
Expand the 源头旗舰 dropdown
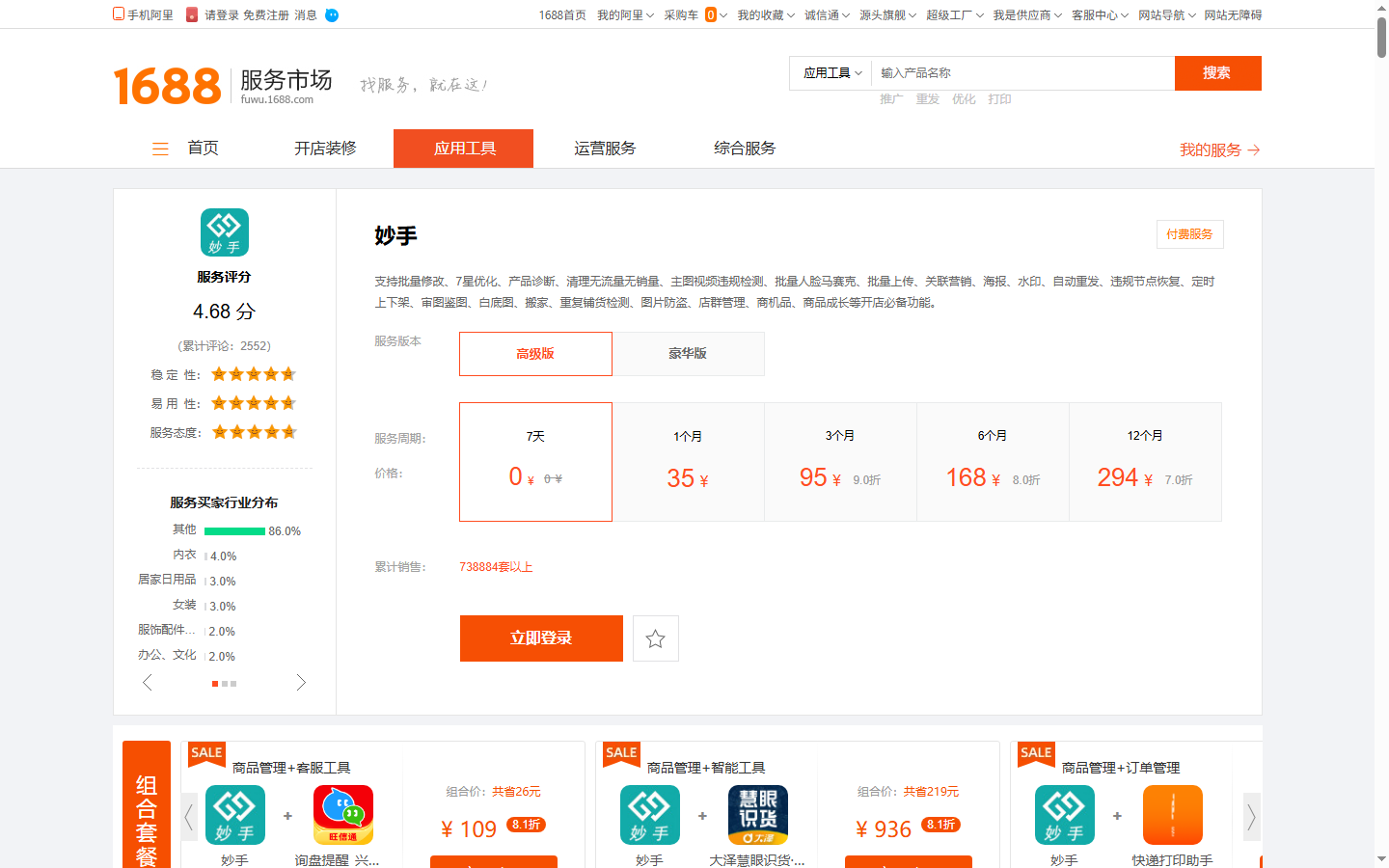point(887,15)
